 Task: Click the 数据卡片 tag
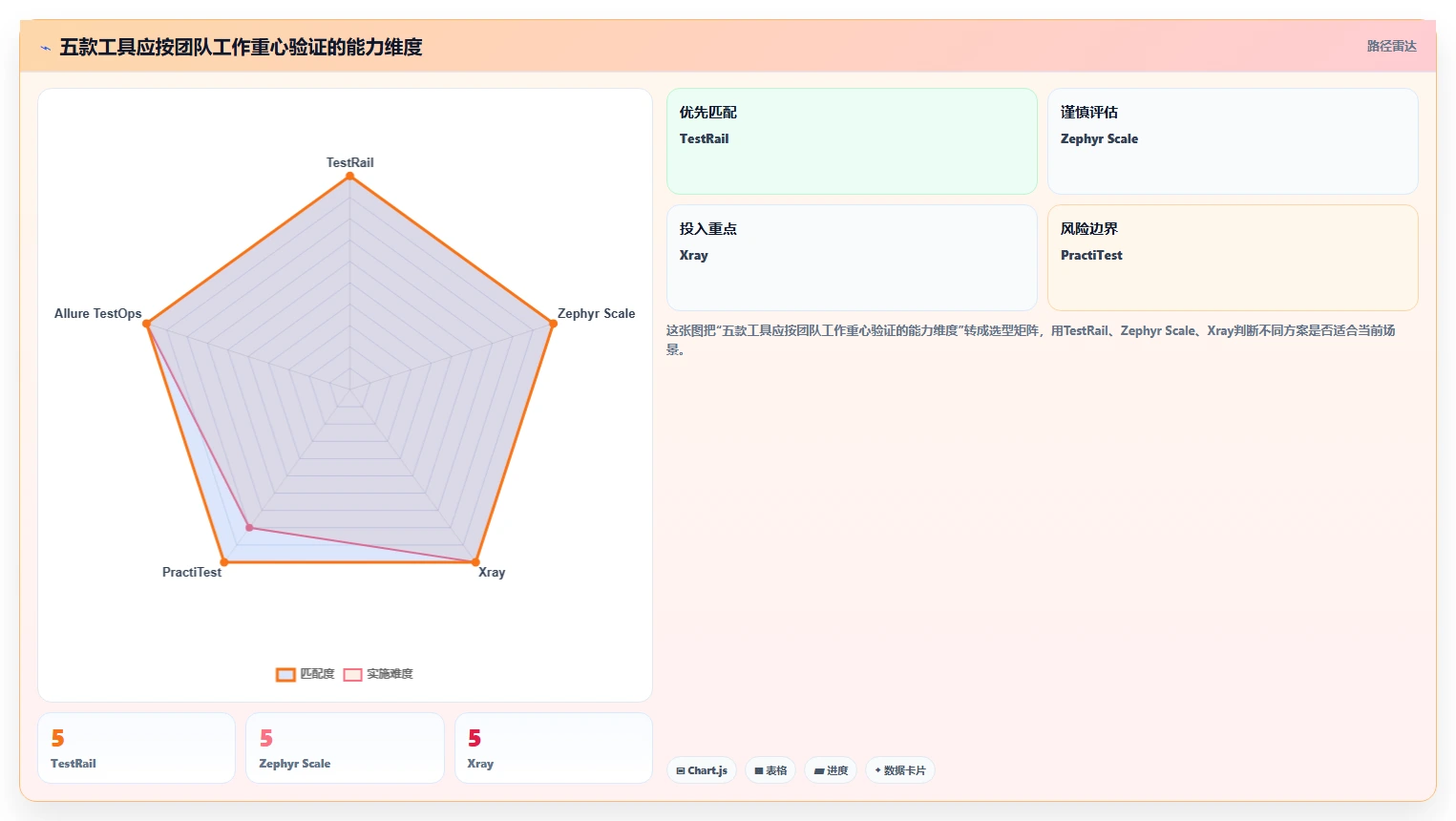pyautogui.click(x=900, y=770)
